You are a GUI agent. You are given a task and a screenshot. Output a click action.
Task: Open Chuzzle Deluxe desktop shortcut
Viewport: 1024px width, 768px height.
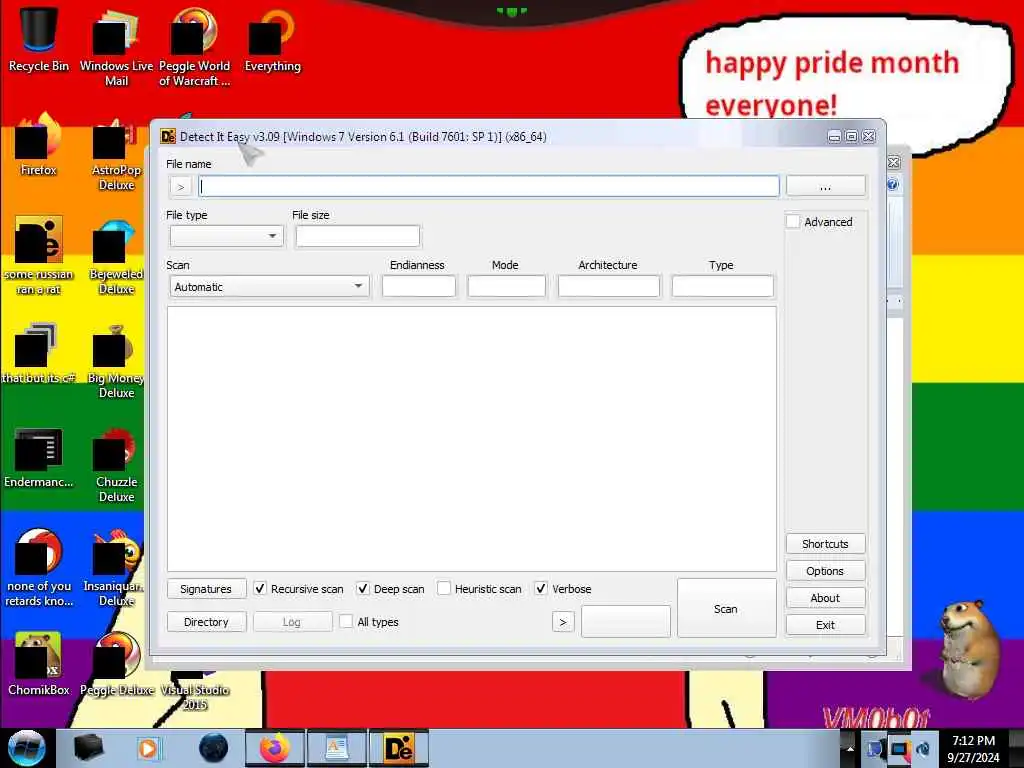point(116,465)
